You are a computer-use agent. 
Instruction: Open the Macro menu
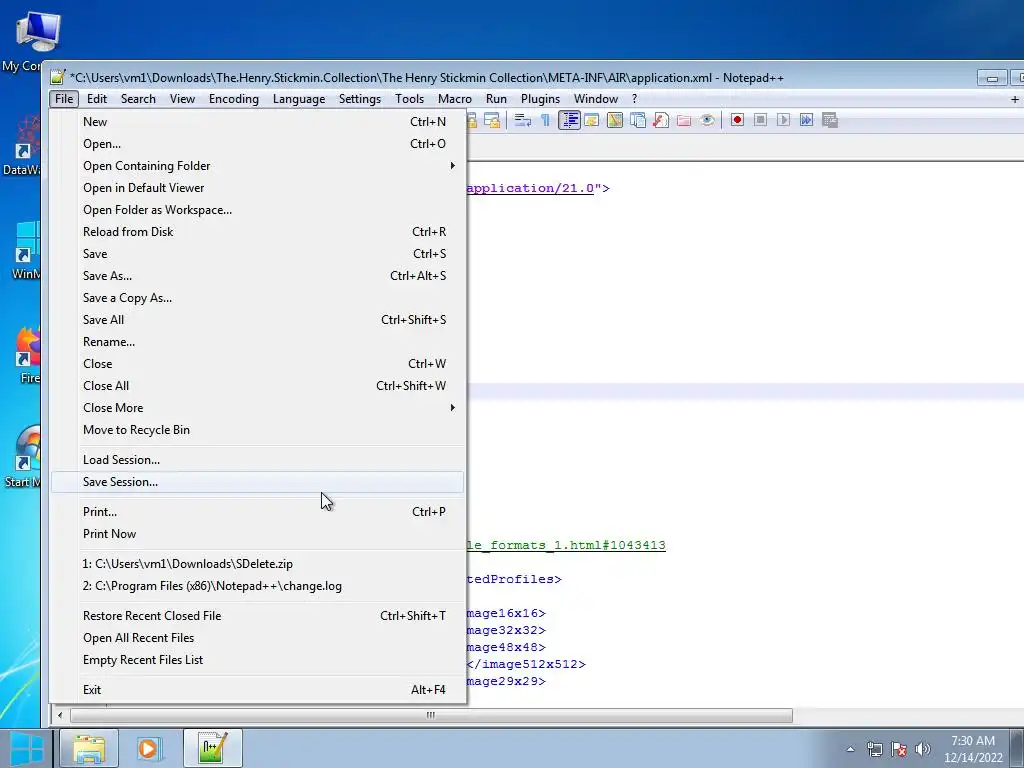[x=455, y=99]
